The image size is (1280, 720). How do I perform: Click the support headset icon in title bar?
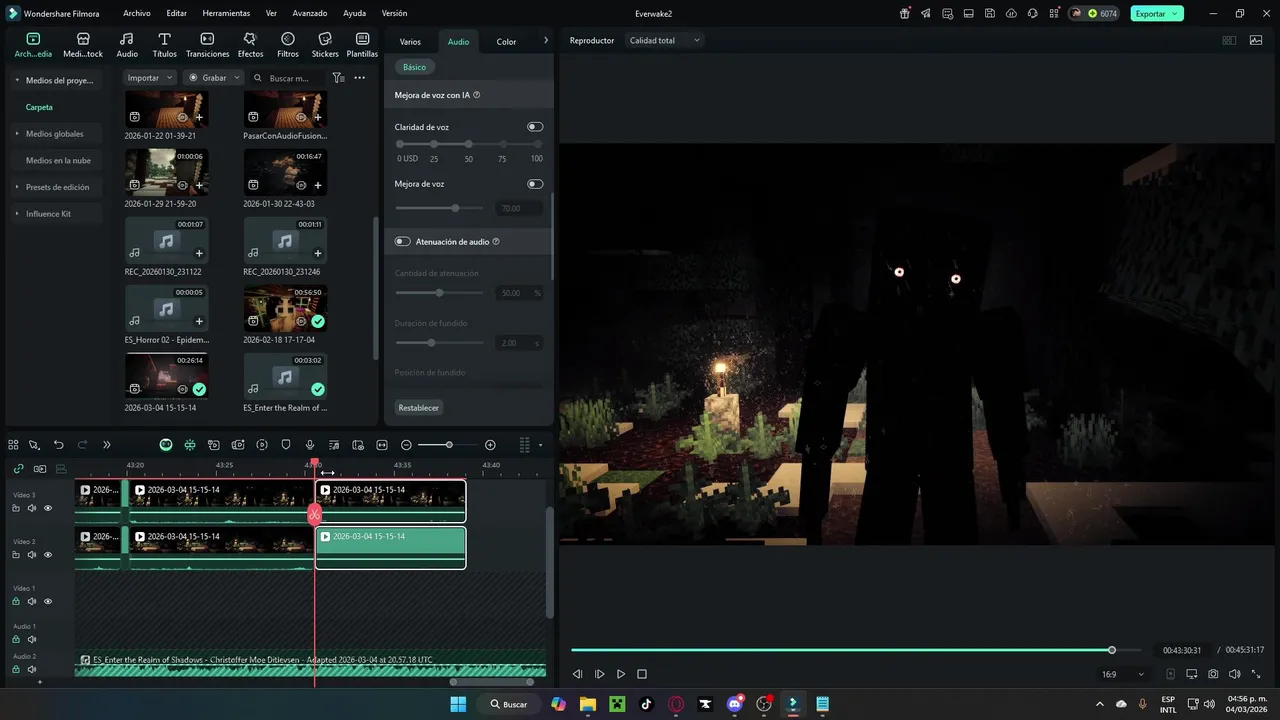[1033, 14]
